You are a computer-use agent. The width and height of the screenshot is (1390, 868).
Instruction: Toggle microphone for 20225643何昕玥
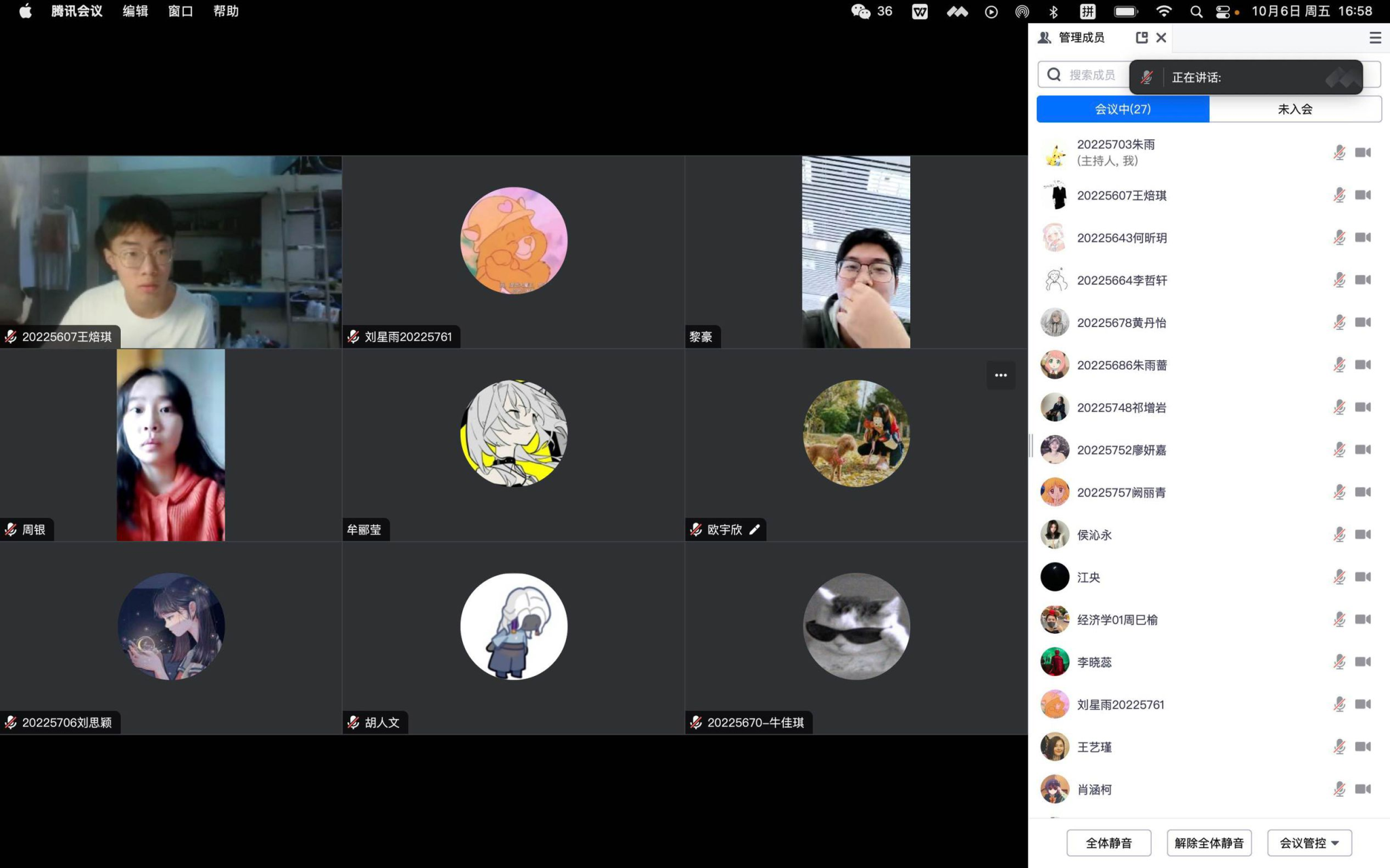click(1339, 238)
